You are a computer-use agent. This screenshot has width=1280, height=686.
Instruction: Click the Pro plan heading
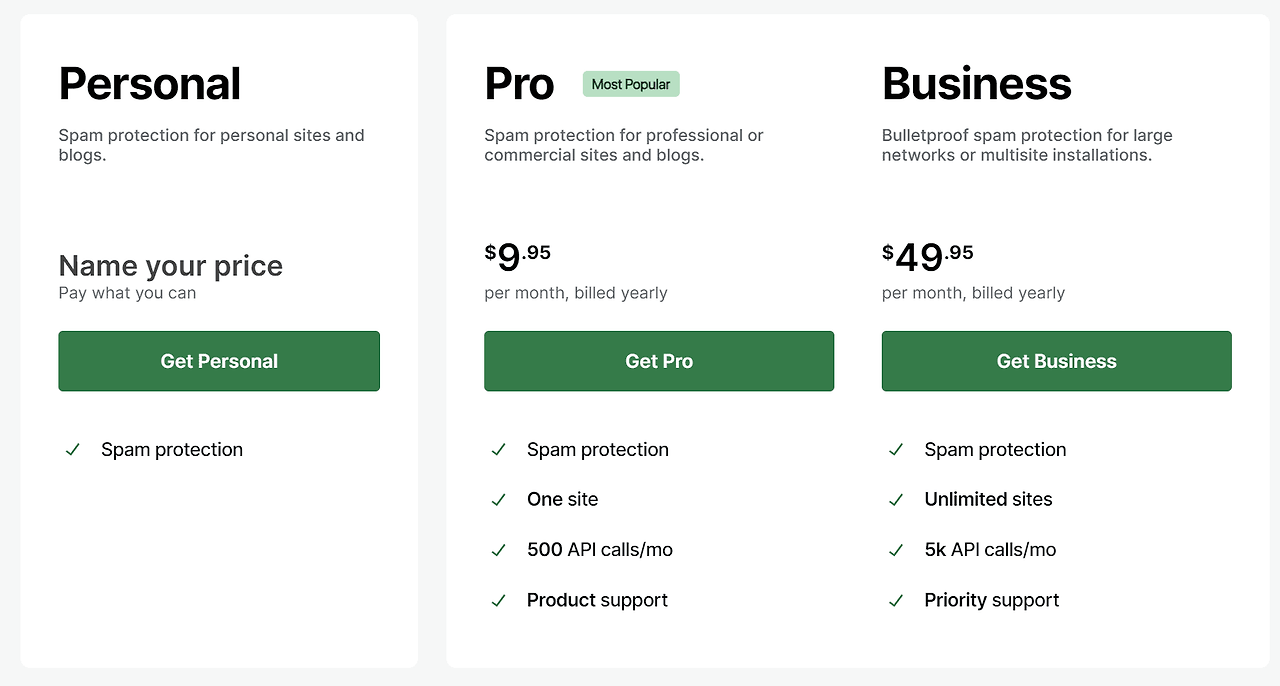tap(519, 84)
